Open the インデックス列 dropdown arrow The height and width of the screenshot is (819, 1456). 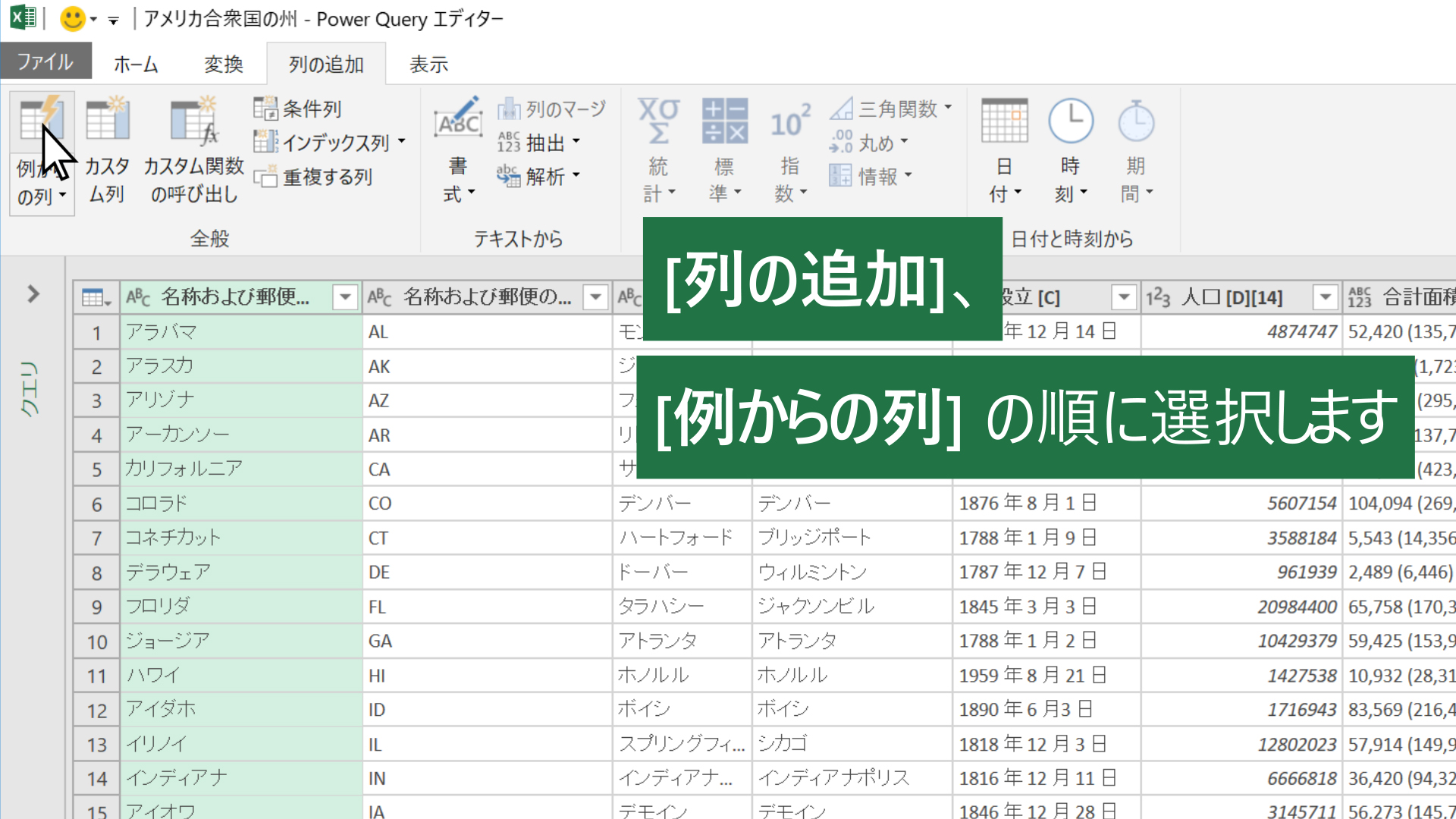tap(401, 141)
